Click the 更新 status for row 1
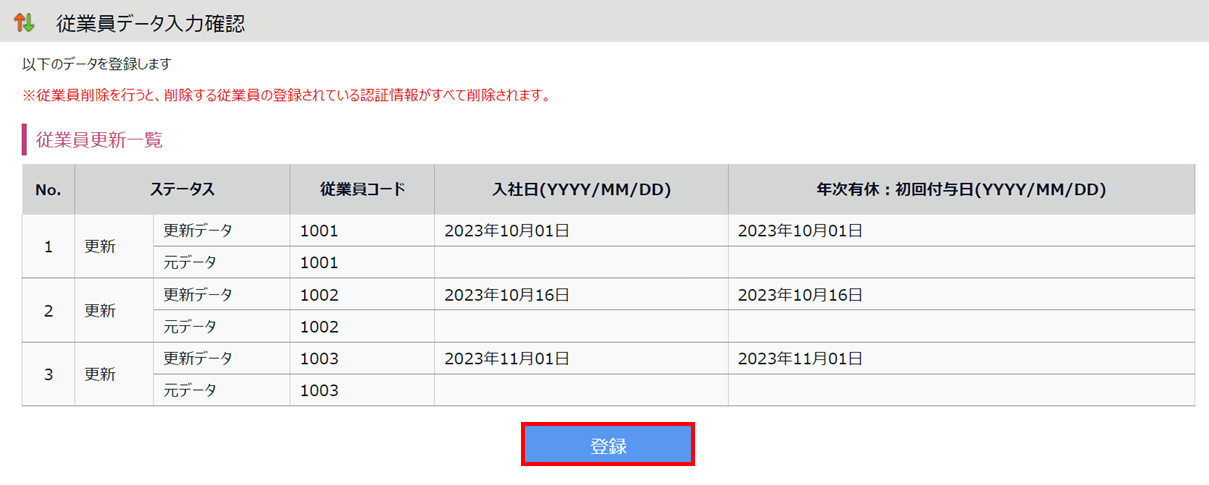The width and height of the screenshot is (1209, 485). (100, 247)
